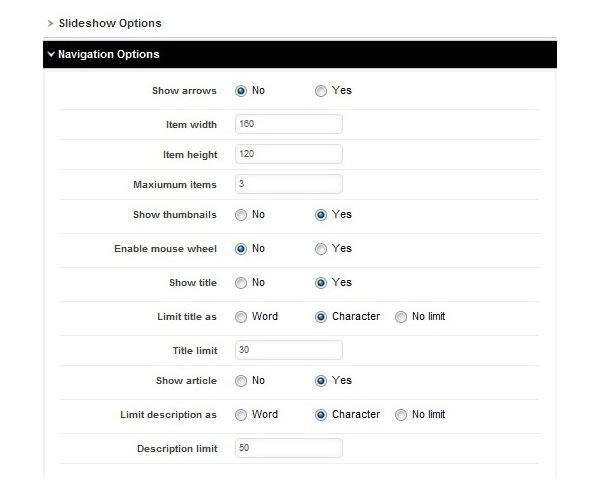Select No for Show arrows
600x490 pixels.
pyautogui.click(x=241, y=91)
